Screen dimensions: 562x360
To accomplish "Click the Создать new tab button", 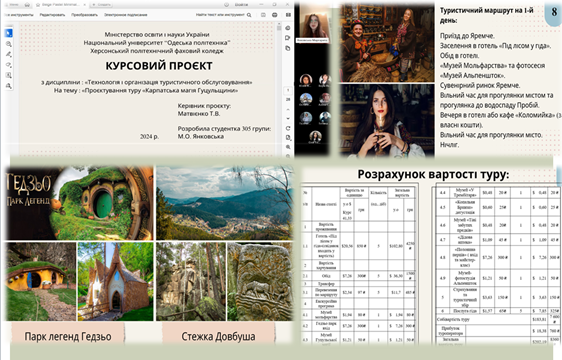I will click(101, 5).
